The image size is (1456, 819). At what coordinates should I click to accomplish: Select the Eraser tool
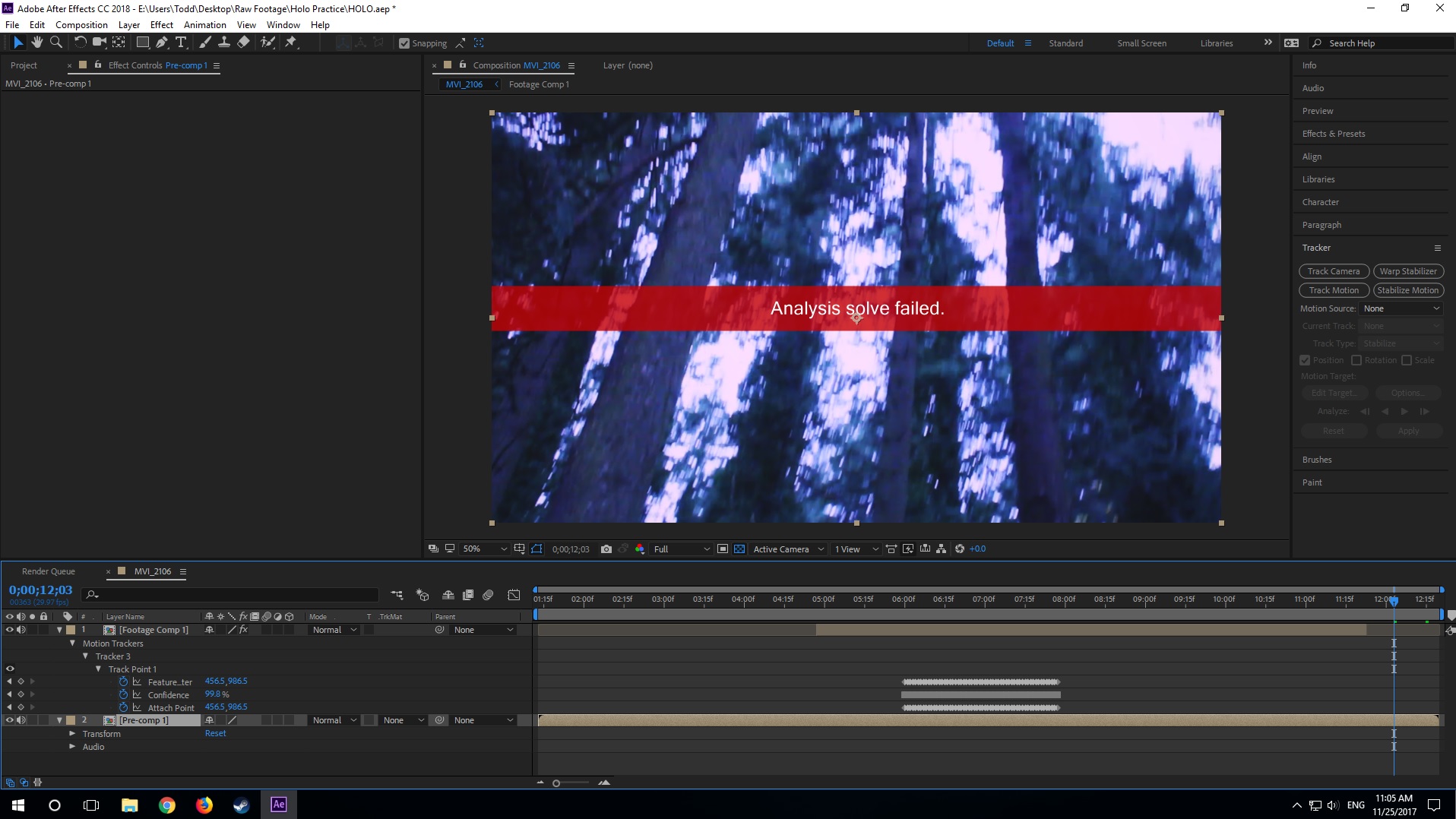(243, 43)
